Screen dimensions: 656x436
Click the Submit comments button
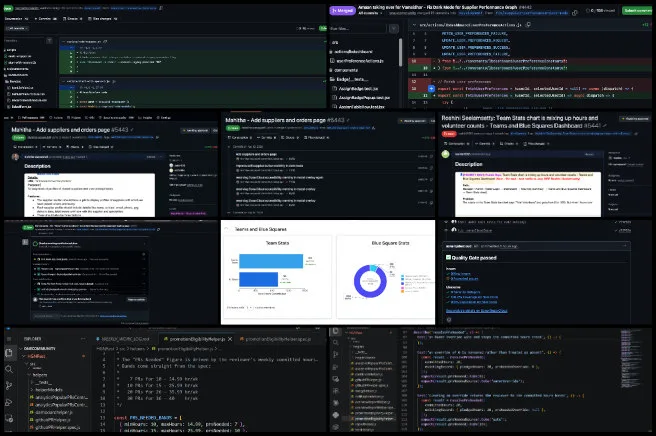pyautogui.click(x=638, y=10)
